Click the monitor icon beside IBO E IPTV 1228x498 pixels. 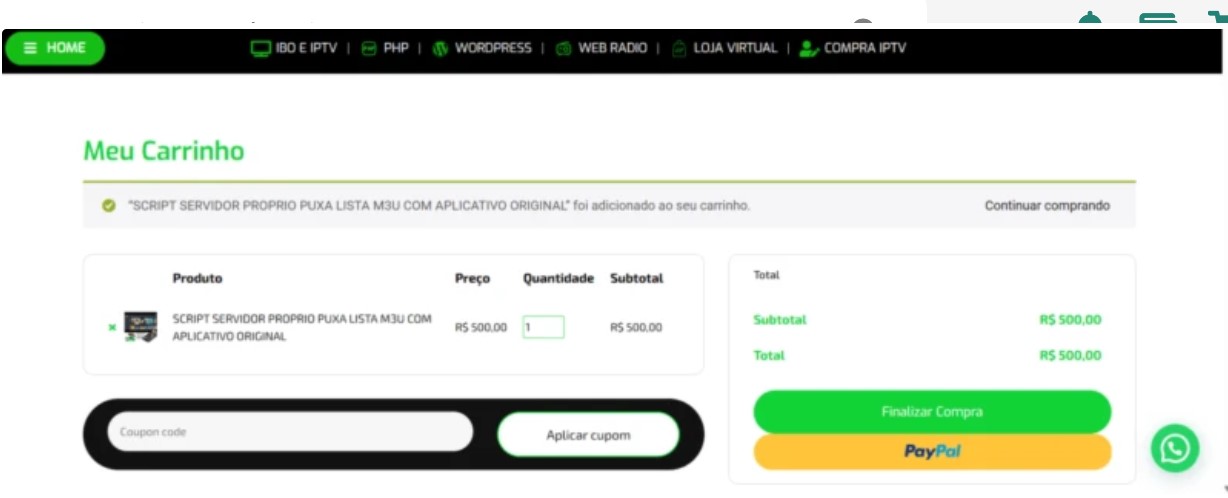260,48
